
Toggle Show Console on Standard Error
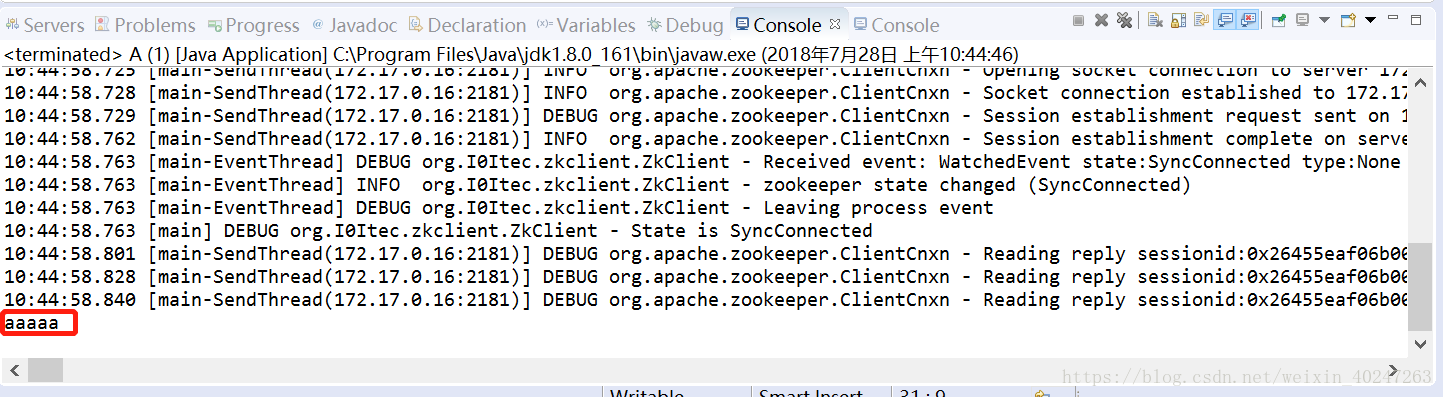coord(1248,20)
